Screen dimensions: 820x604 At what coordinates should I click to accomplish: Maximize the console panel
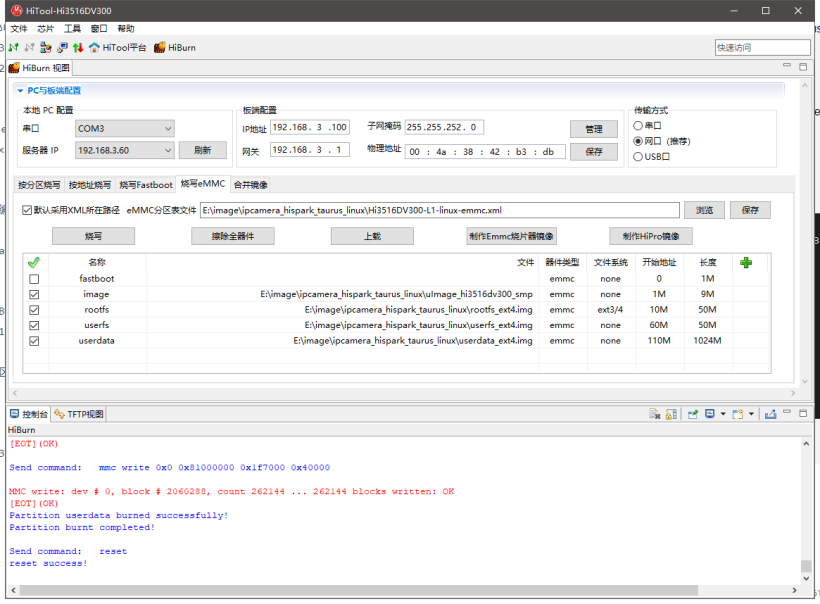(803, 413)
